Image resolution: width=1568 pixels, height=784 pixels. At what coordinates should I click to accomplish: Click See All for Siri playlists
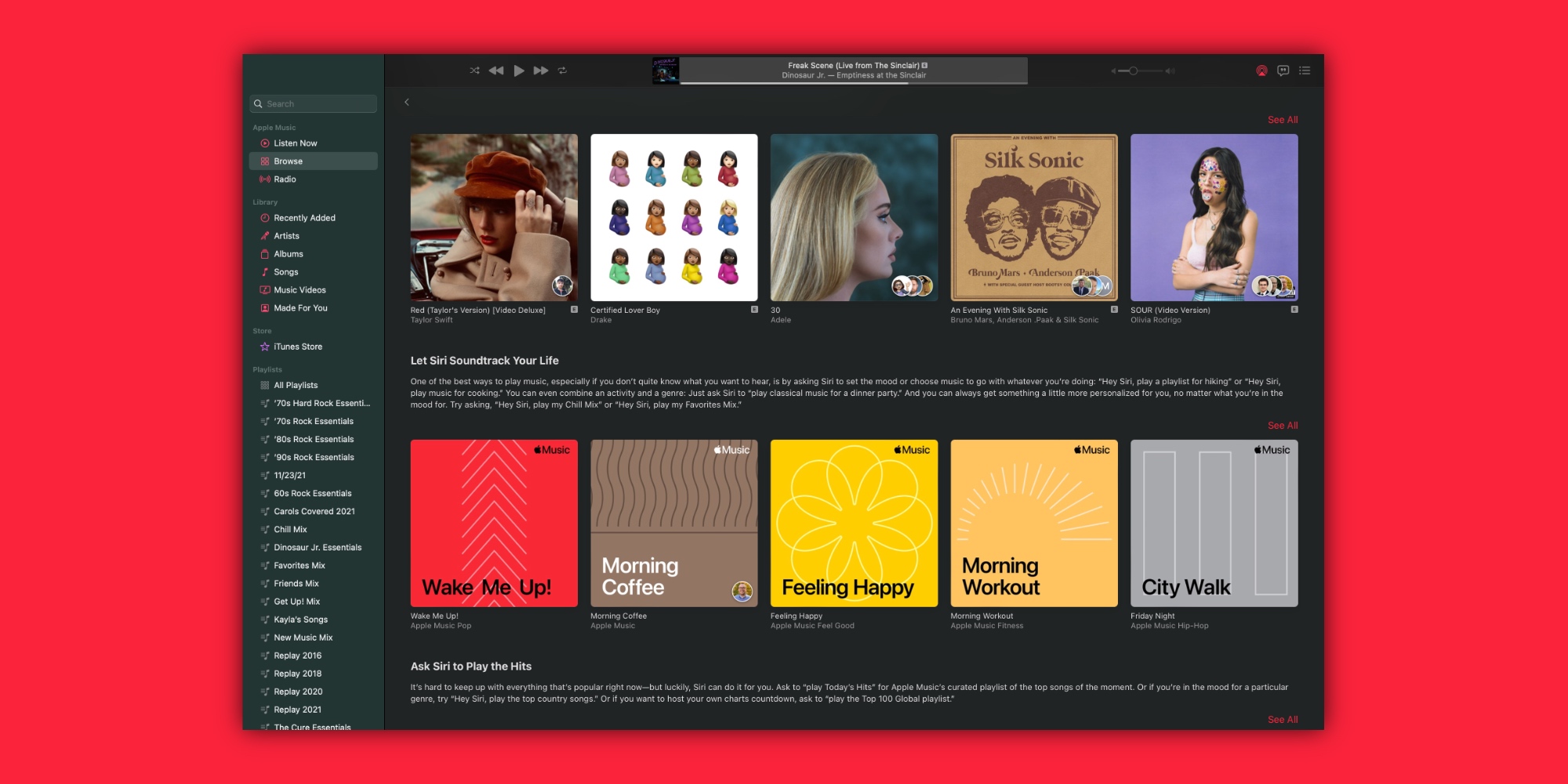click(1283, 425)
